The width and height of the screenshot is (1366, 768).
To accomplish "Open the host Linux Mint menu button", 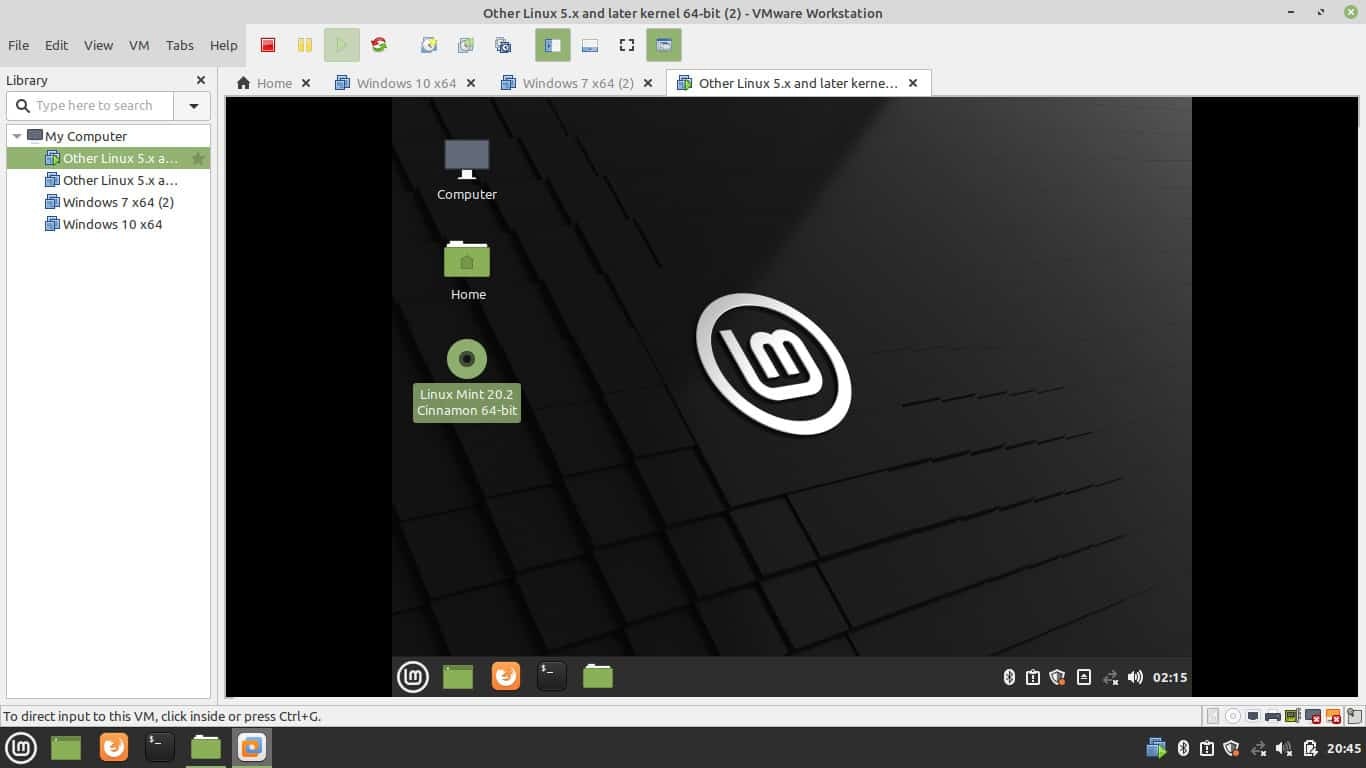I will click(x=21, y=747).
